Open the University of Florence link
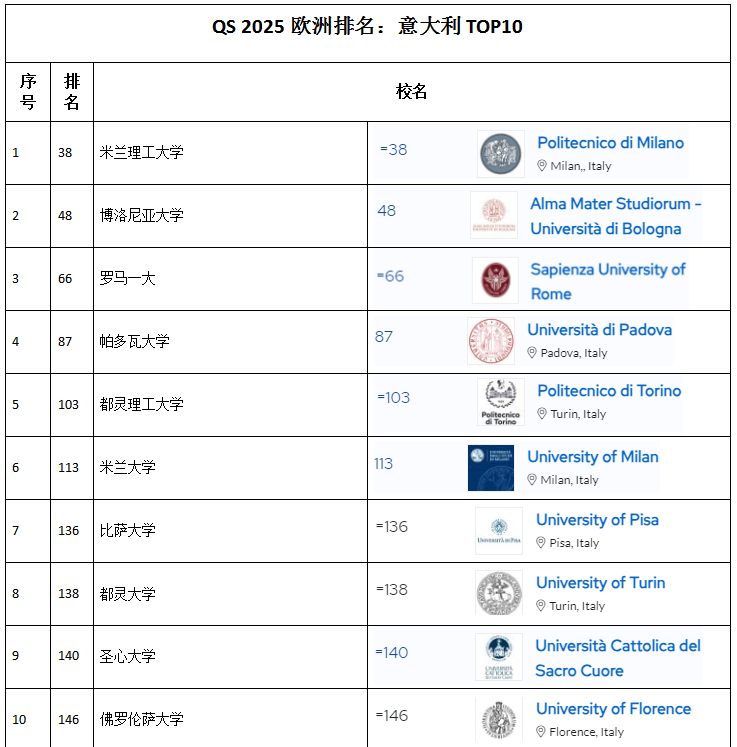737x747 pixels. point(613,708)
